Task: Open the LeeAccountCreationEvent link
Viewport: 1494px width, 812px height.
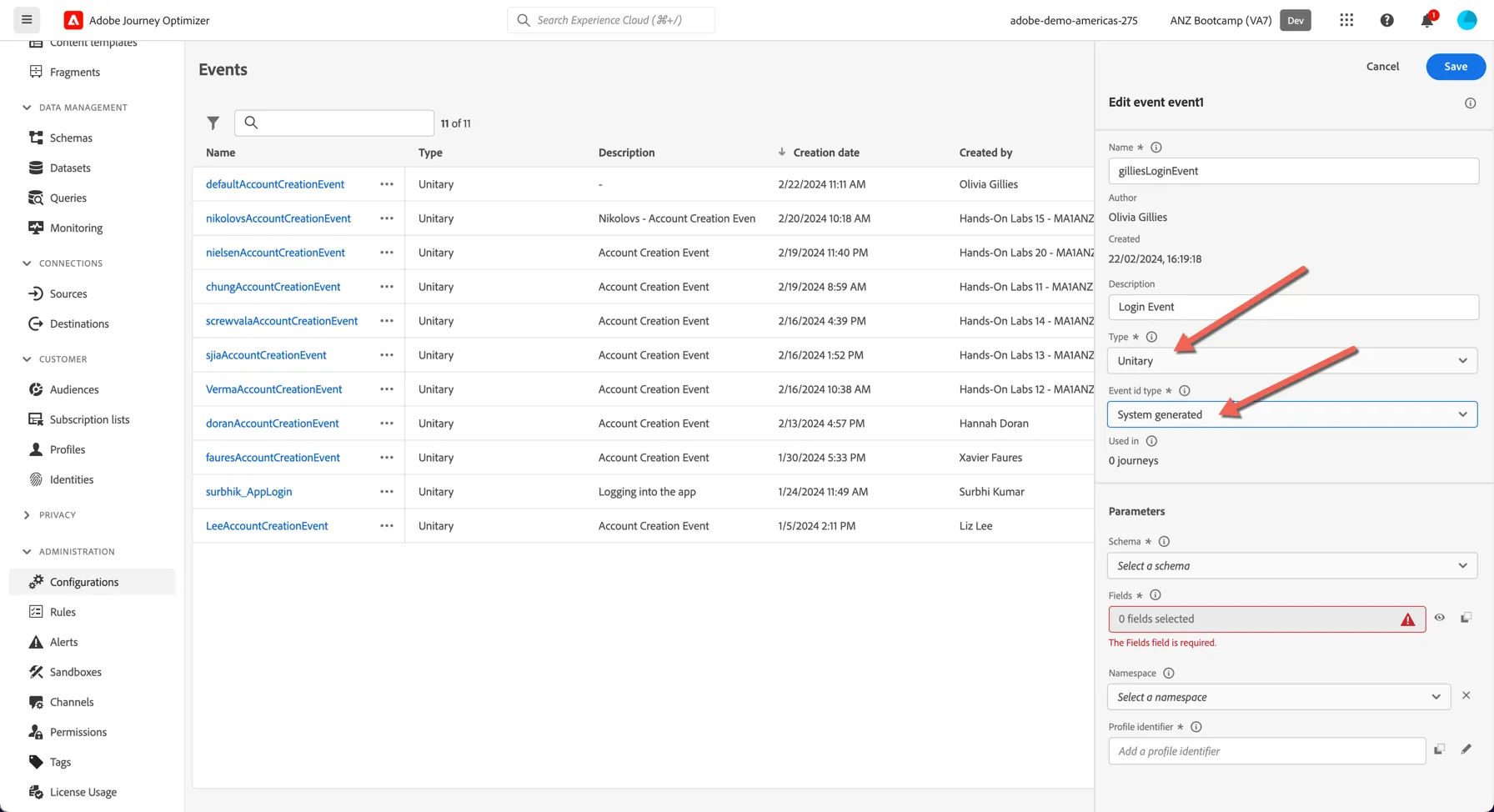Action: [x=267, y=526]
